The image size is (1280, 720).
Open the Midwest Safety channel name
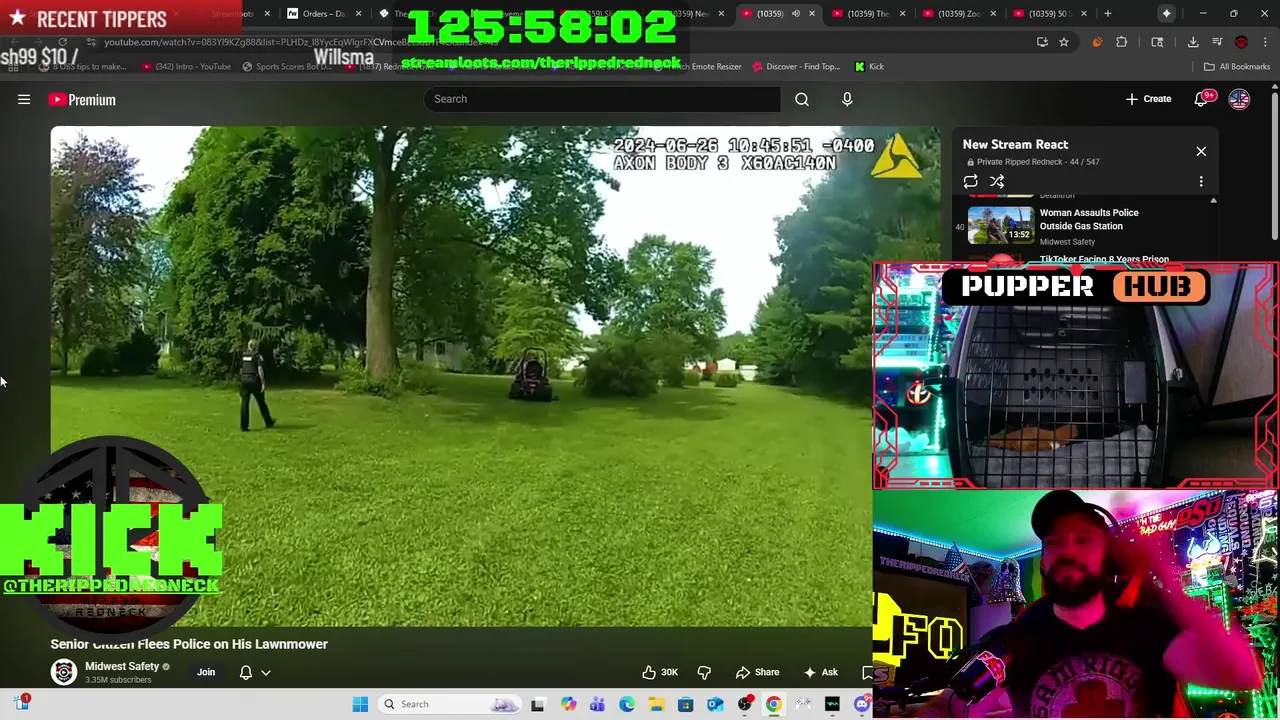[x=122, y=666]
